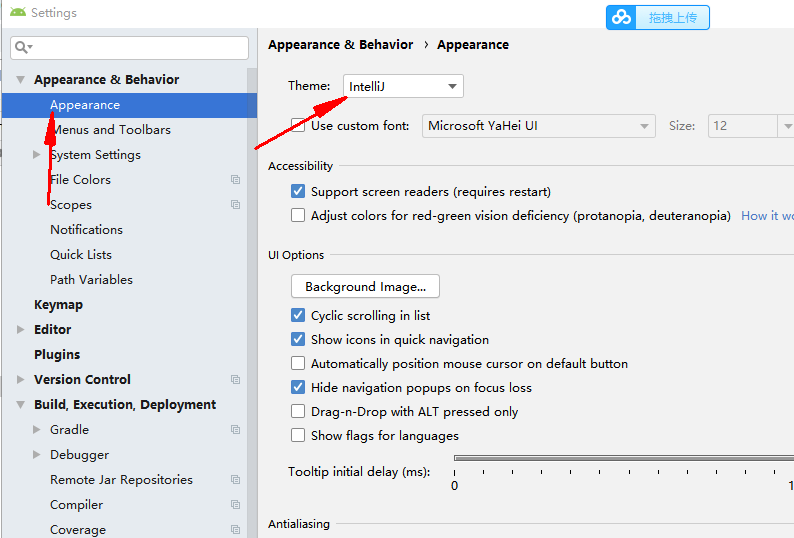Viewport: 794px width, 538px height.
Task: Click the project-level icon beside File Colors
Action: [235, 179]
